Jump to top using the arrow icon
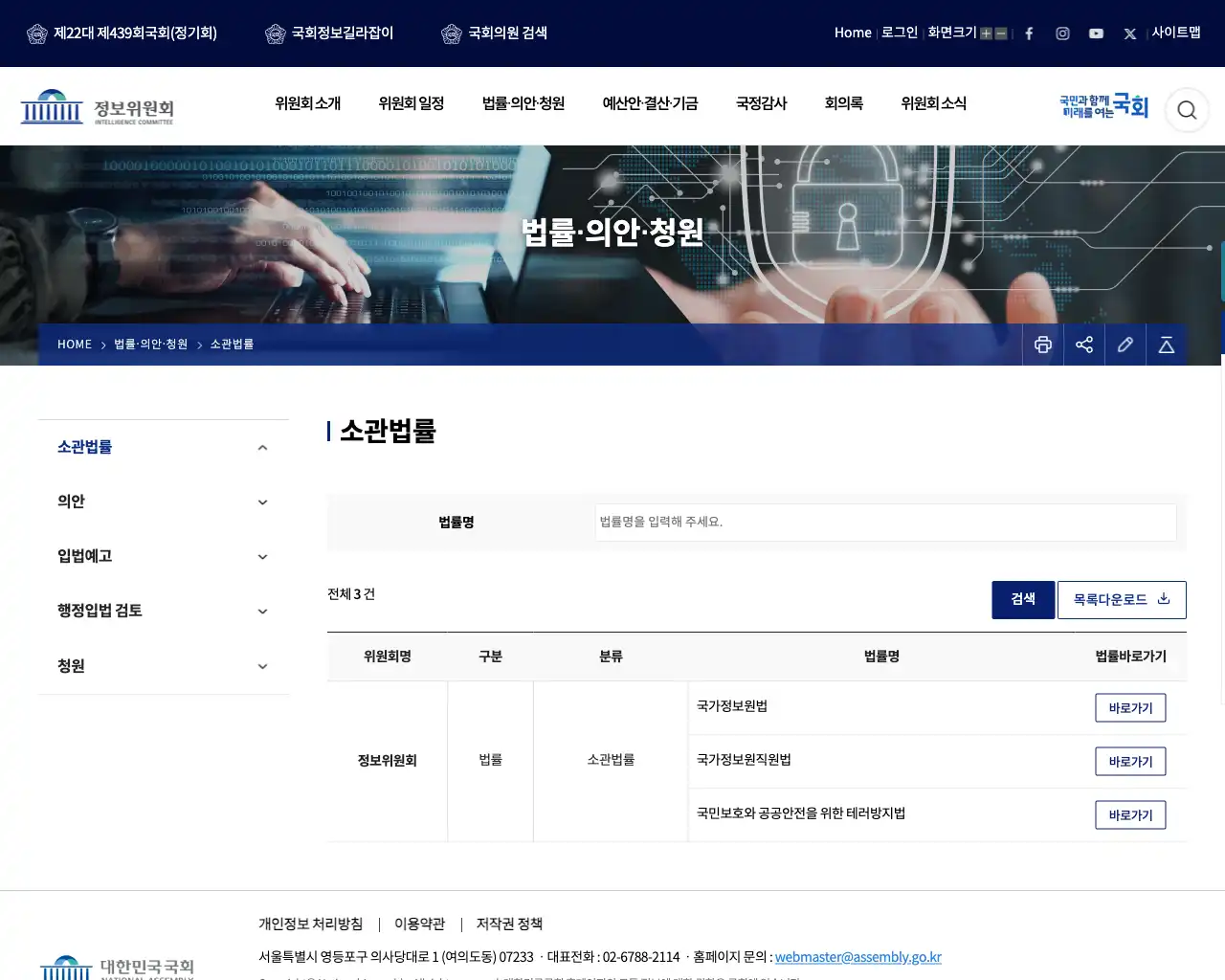This screenshot has height=980, width=1225. click(x=1167, y=345)
